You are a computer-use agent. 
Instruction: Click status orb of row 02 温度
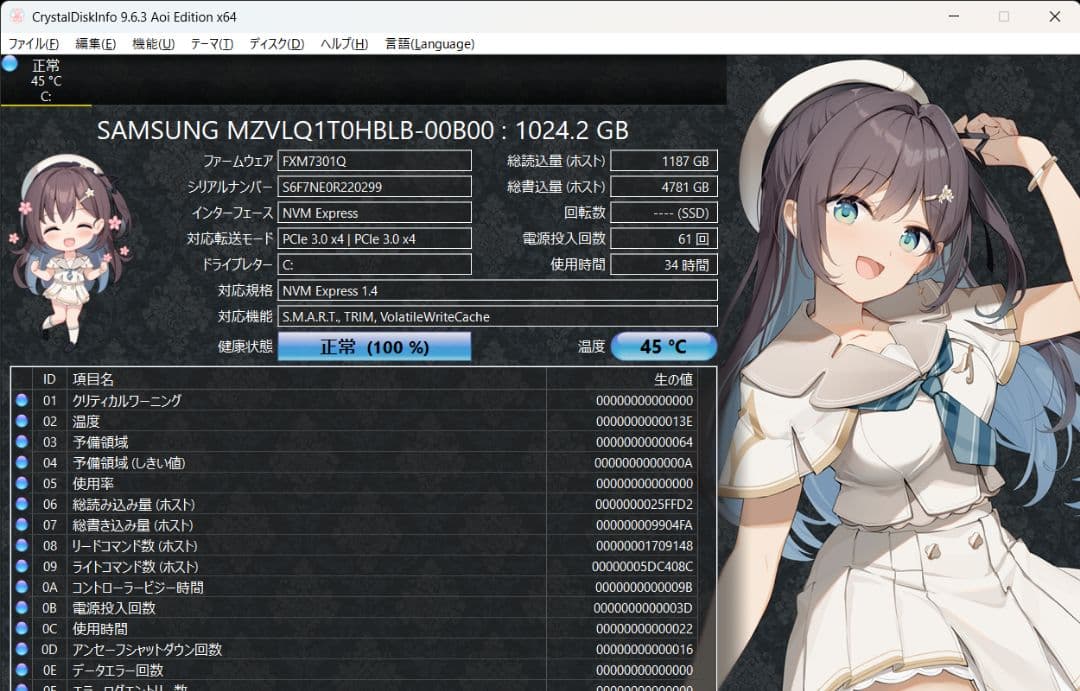pos(21,420)
